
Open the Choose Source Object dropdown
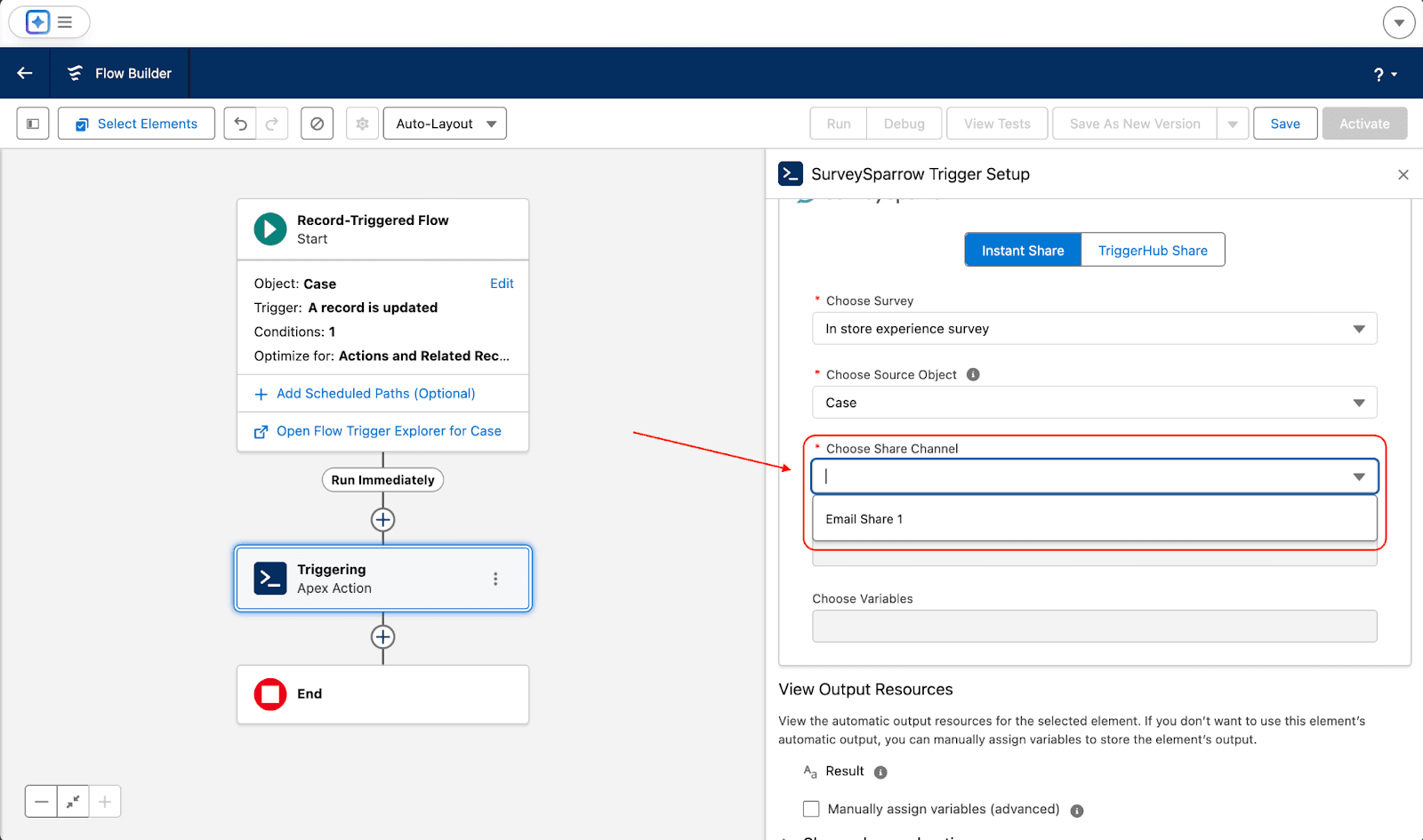(x=1094, y=403)
